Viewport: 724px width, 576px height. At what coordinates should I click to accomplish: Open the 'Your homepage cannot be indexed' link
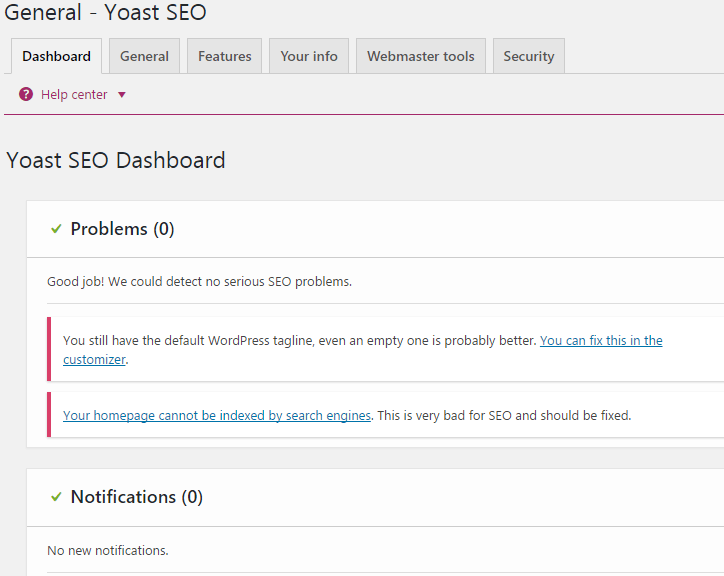click(x=216, y=416)
